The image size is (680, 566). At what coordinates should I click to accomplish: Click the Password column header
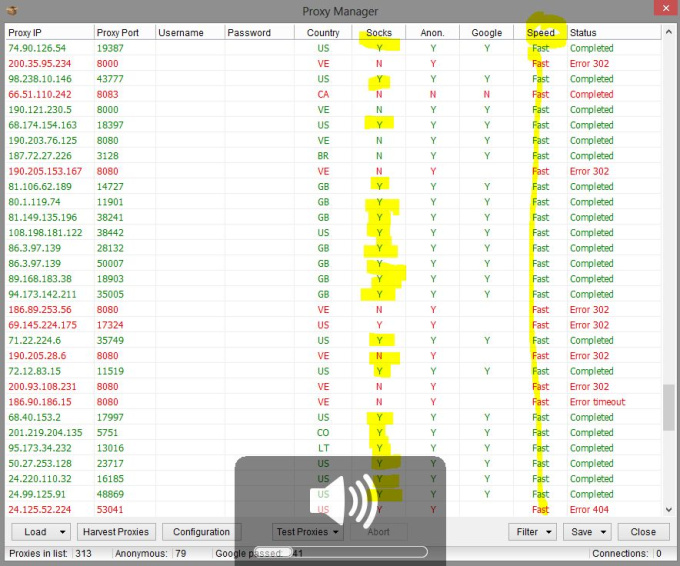[259, 33]
